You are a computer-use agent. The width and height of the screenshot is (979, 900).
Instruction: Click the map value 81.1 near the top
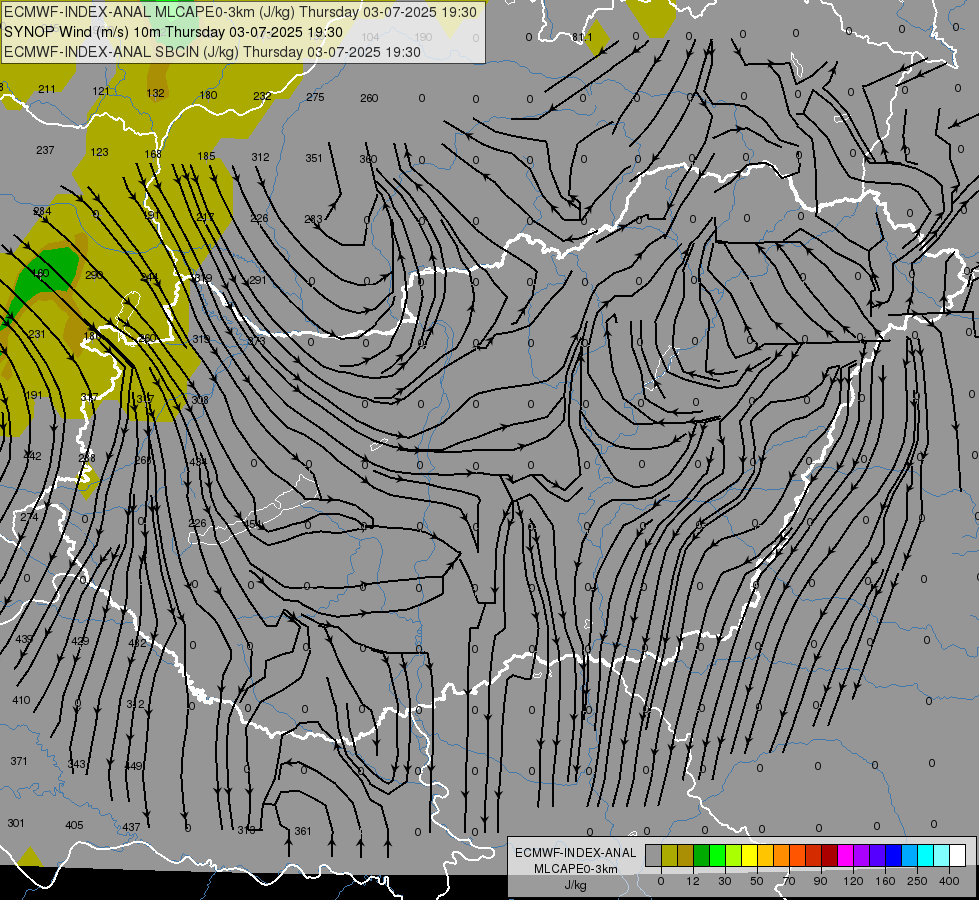point(582,37)
